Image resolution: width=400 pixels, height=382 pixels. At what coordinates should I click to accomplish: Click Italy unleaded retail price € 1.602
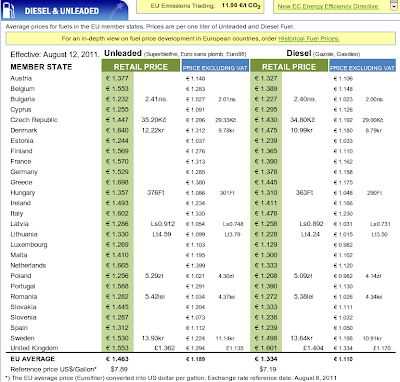(117, 213)
